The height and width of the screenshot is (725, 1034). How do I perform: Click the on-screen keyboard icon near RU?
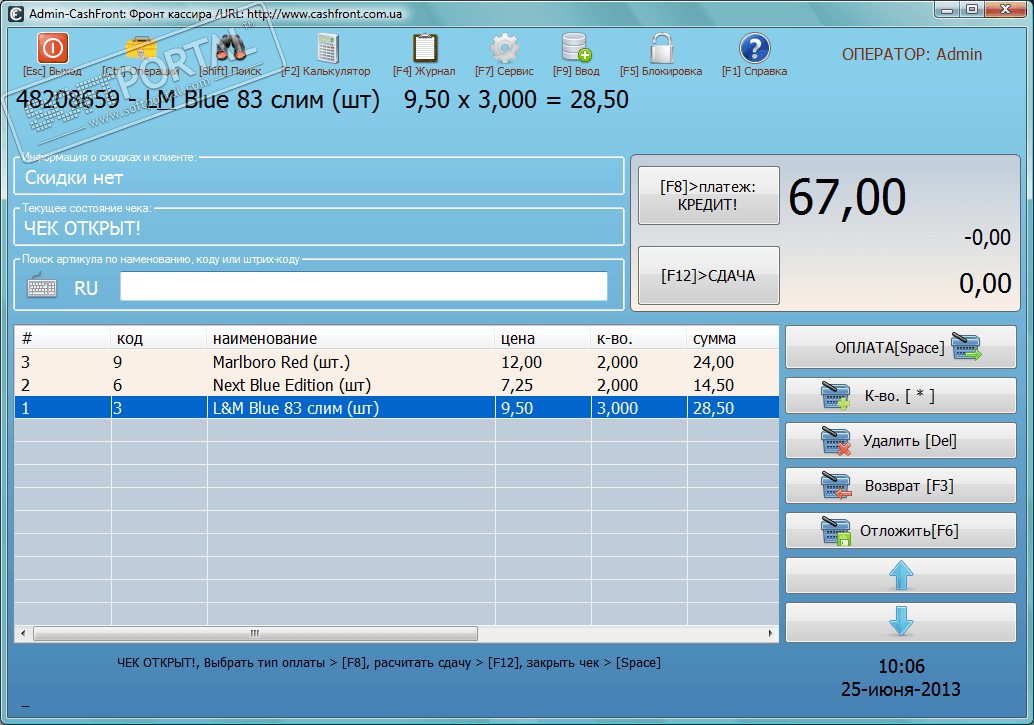42,286
